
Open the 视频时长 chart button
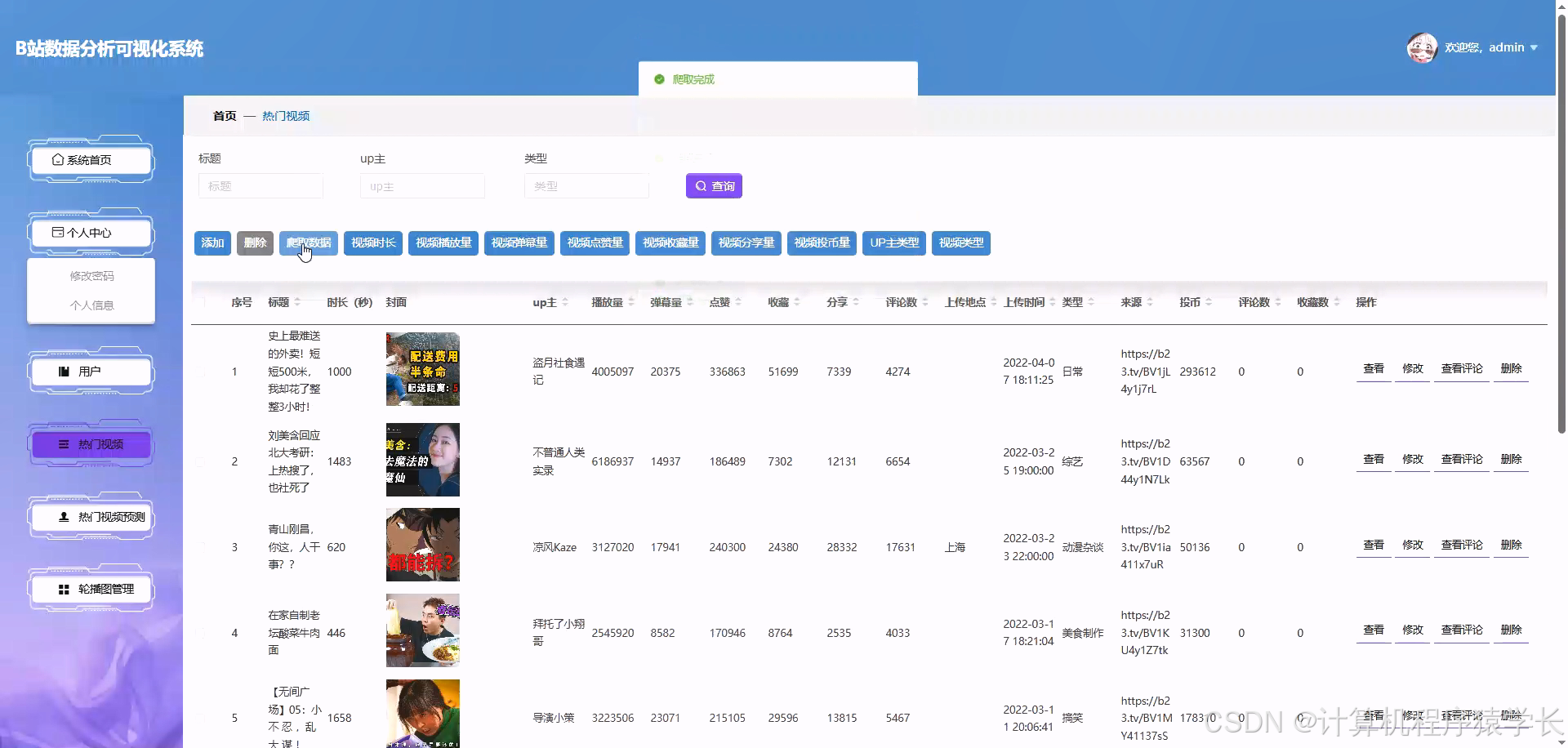tap(373, 243)
